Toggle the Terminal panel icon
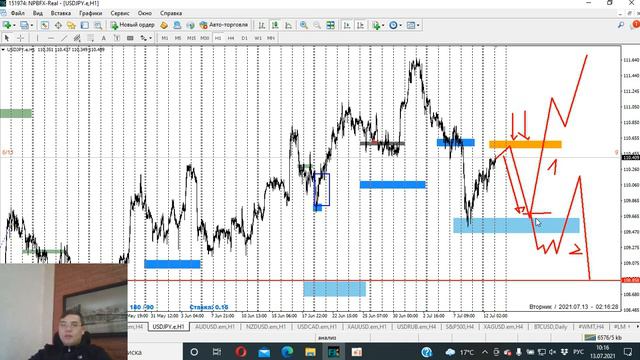This screenshot has width=640, height=360. (x=84, y=25)
